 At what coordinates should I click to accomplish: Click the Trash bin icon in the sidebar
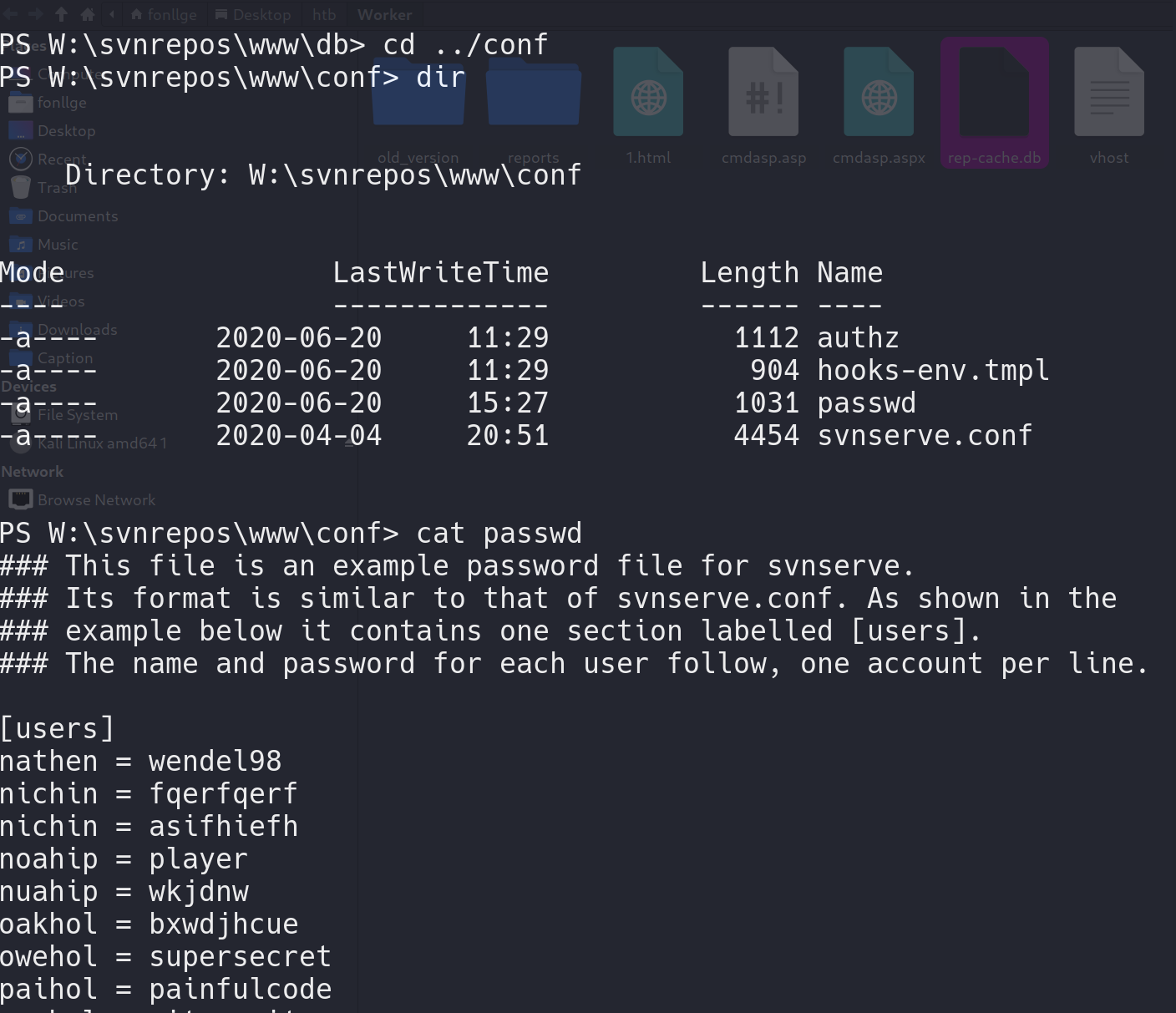21,187
